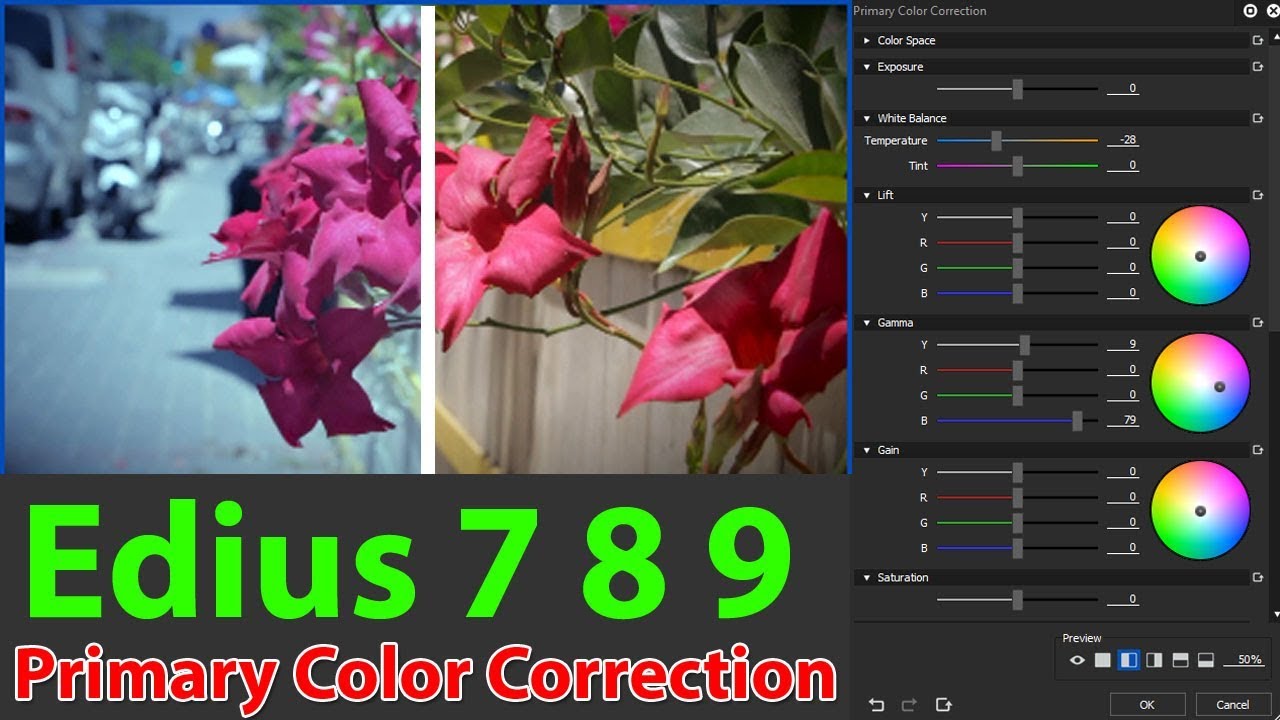Collapse the Exposure section
Viewport: 1280px width, 720px height.
[x=867, y=67]
